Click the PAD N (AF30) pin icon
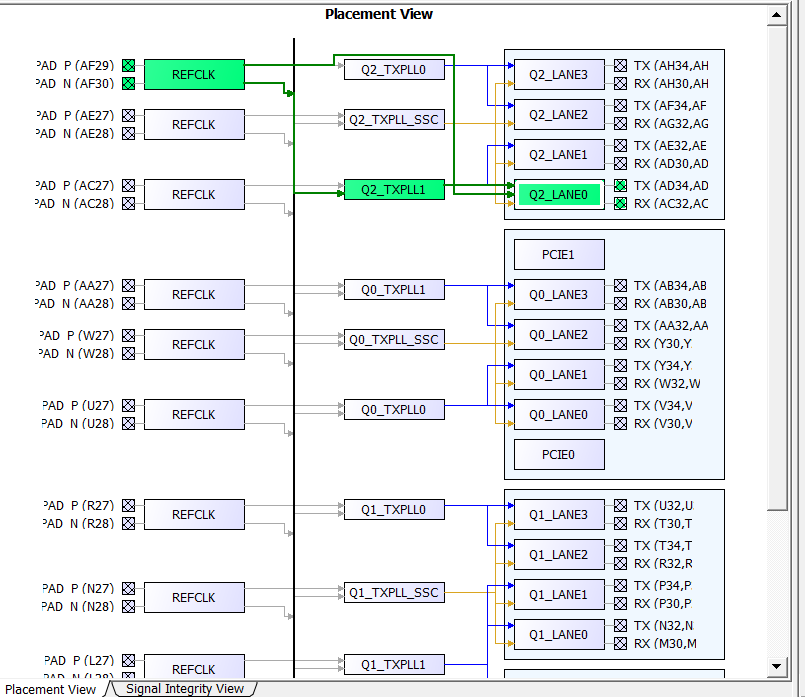Screen dimensions: 805x697 128,84
